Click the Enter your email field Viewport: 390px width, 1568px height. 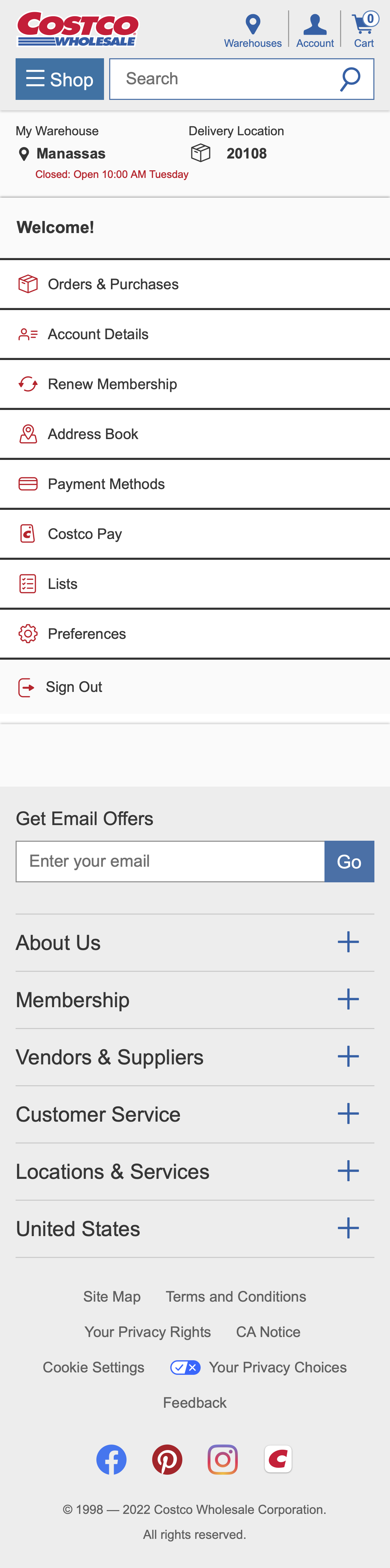[170, 861]
